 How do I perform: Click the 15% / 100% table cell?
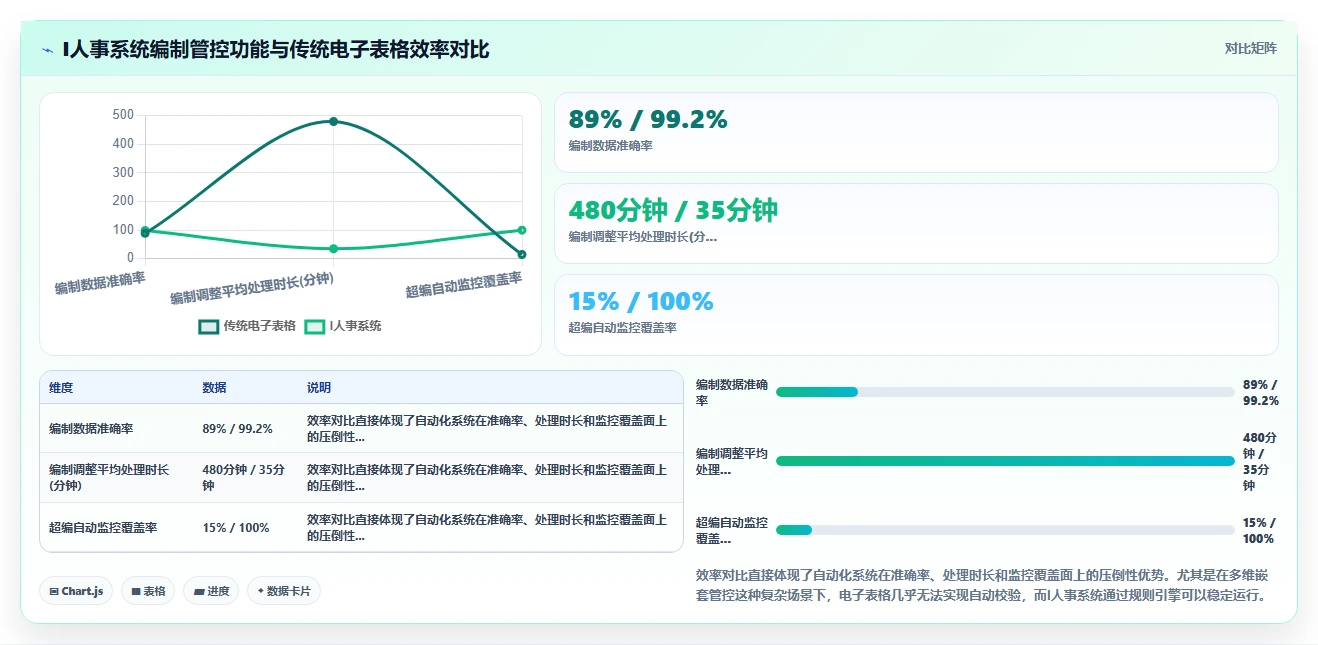(245, 527)
